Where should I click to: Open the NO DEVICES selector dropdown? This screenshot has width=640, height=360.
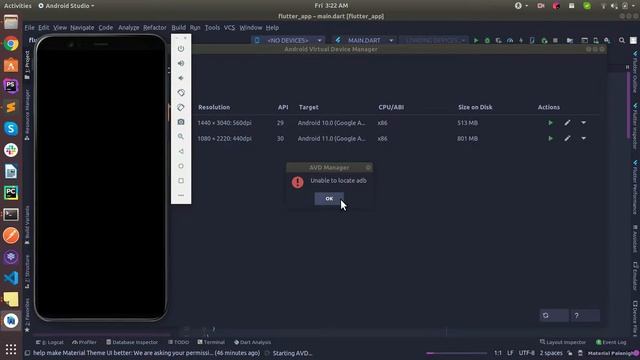[x=288, y=40]
